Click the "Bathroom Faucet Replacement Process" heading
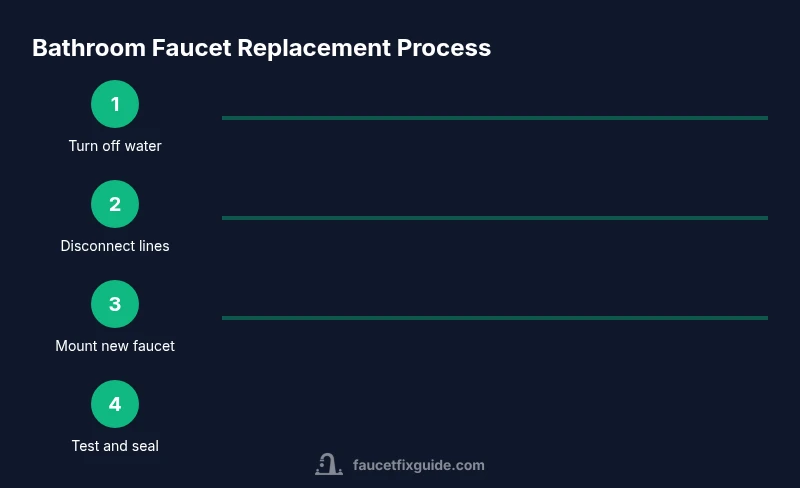Screen dimensions: 800x488 pos(261,48)
